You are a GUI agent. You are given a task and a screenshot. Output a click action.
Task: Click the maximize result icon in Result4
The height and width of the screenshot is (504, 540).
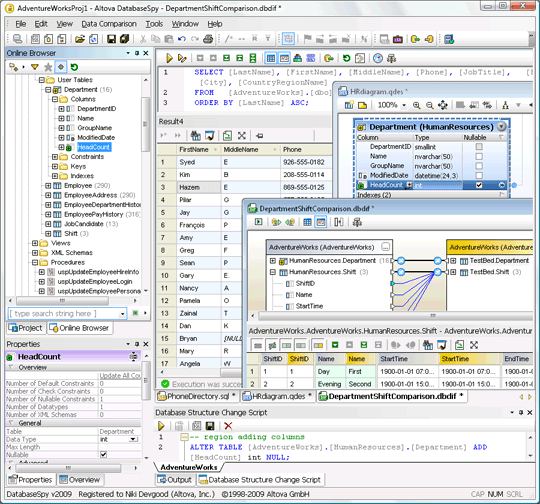(242, 135)
